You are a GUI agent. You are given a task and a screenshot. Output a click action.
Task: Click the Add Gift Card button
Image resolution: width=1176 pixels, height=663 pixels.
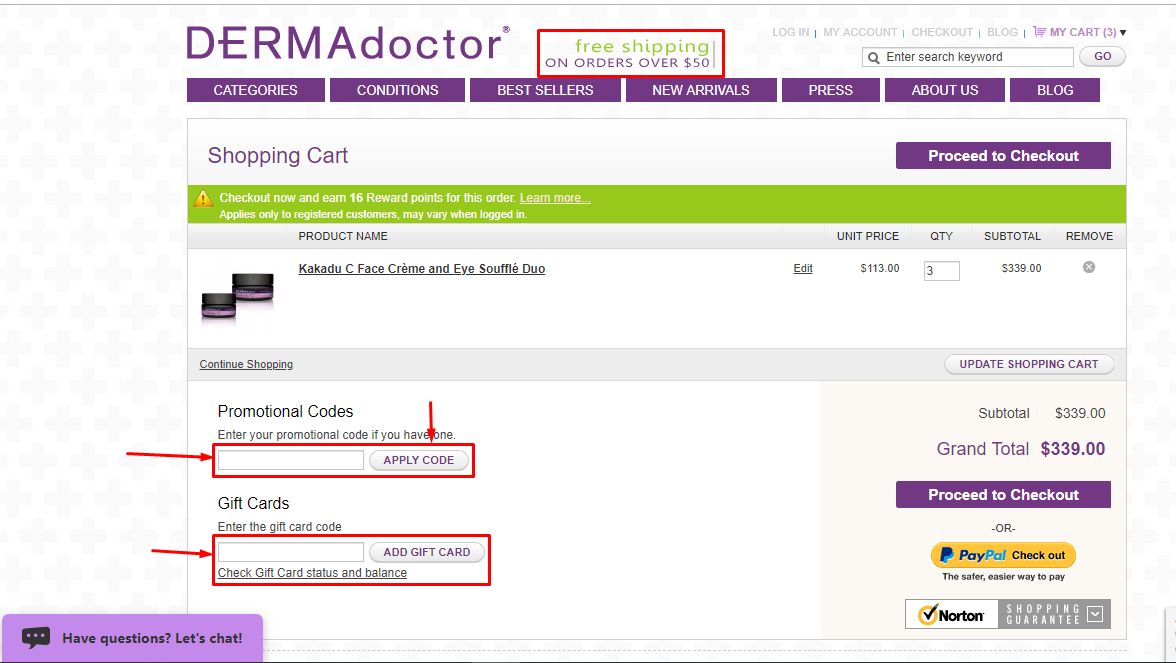click(427, 552)
